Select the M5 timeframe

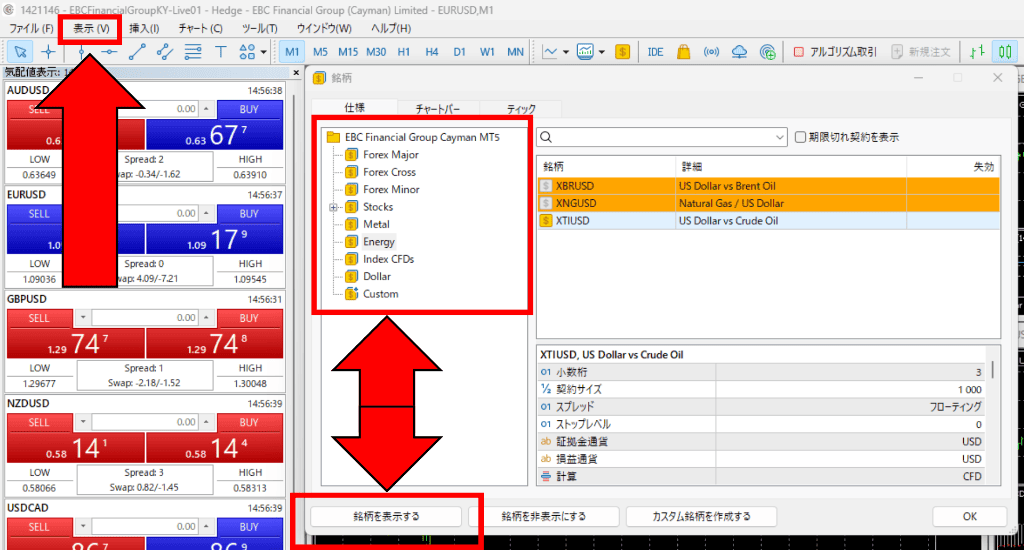point(320,52)
